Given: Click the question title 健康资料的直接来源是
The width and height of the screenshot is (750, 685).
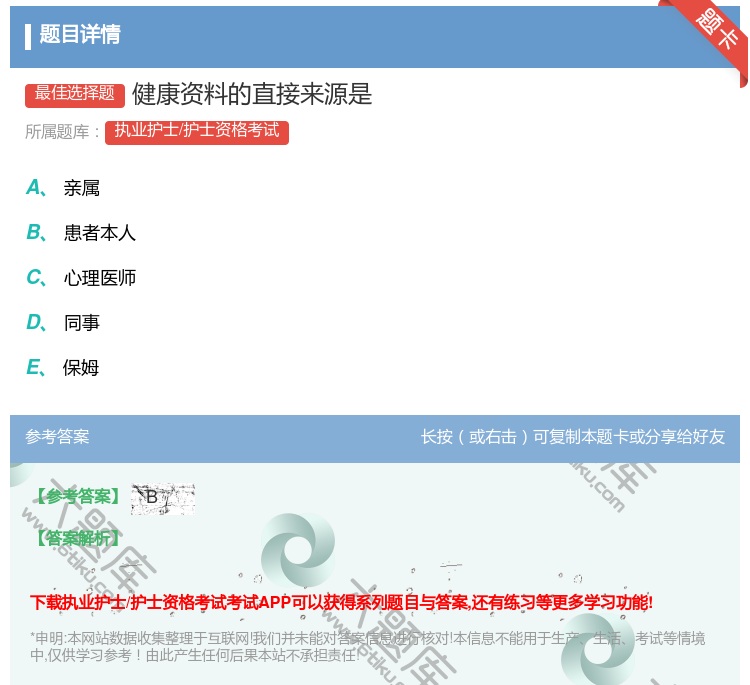Looking at the screenshot, I should click(x=252, y=94).
